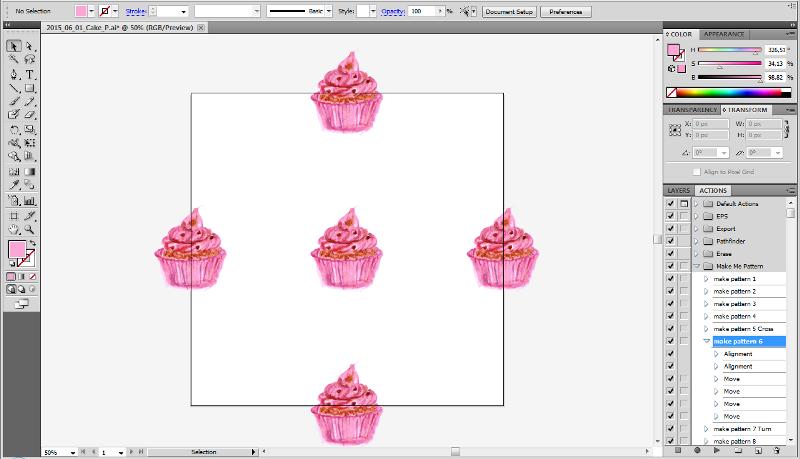This screenshot has height=459, width=800.
Task: Toggle the Erase action set checkbox
Action: tap(670, 253)
